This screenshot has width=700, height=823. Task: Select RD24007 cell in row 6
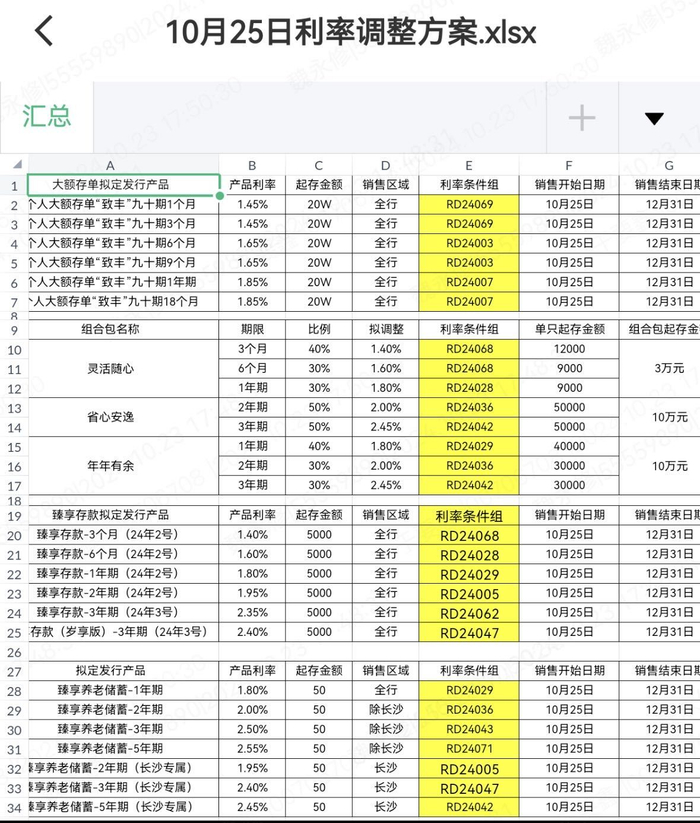pos(469,282)
